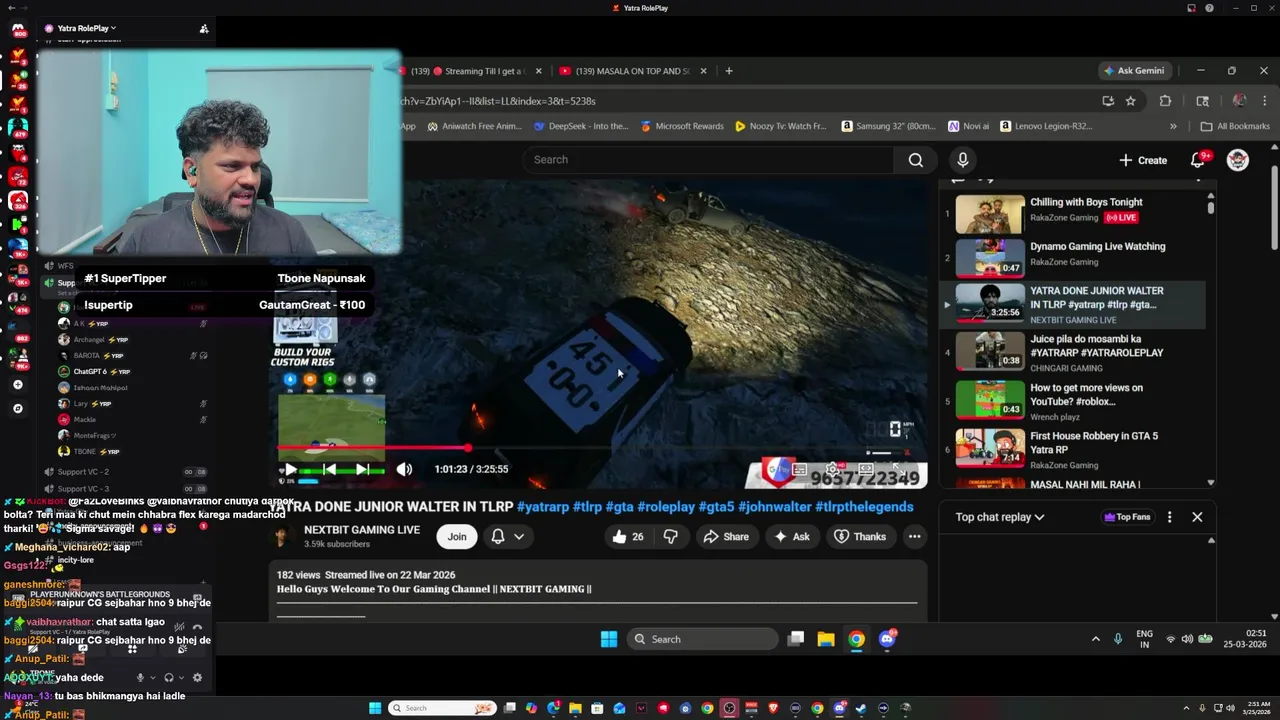Image resolution: width=1280 pixels, height=720 pixels.
Task: Click the Thanks button
Action: point(860,537)
